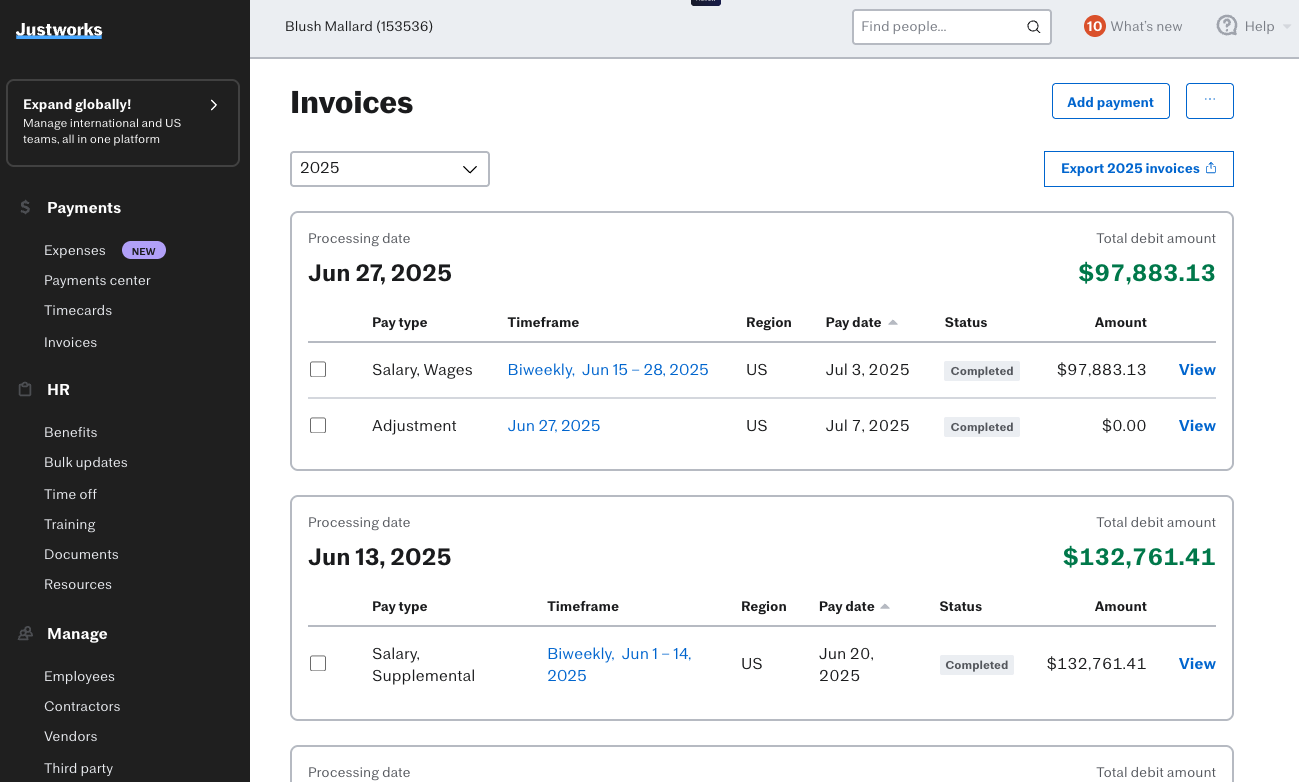1299x782 pixels.
Task: Click the arrow on the Expand globally banner
Action: coord(213,104)
